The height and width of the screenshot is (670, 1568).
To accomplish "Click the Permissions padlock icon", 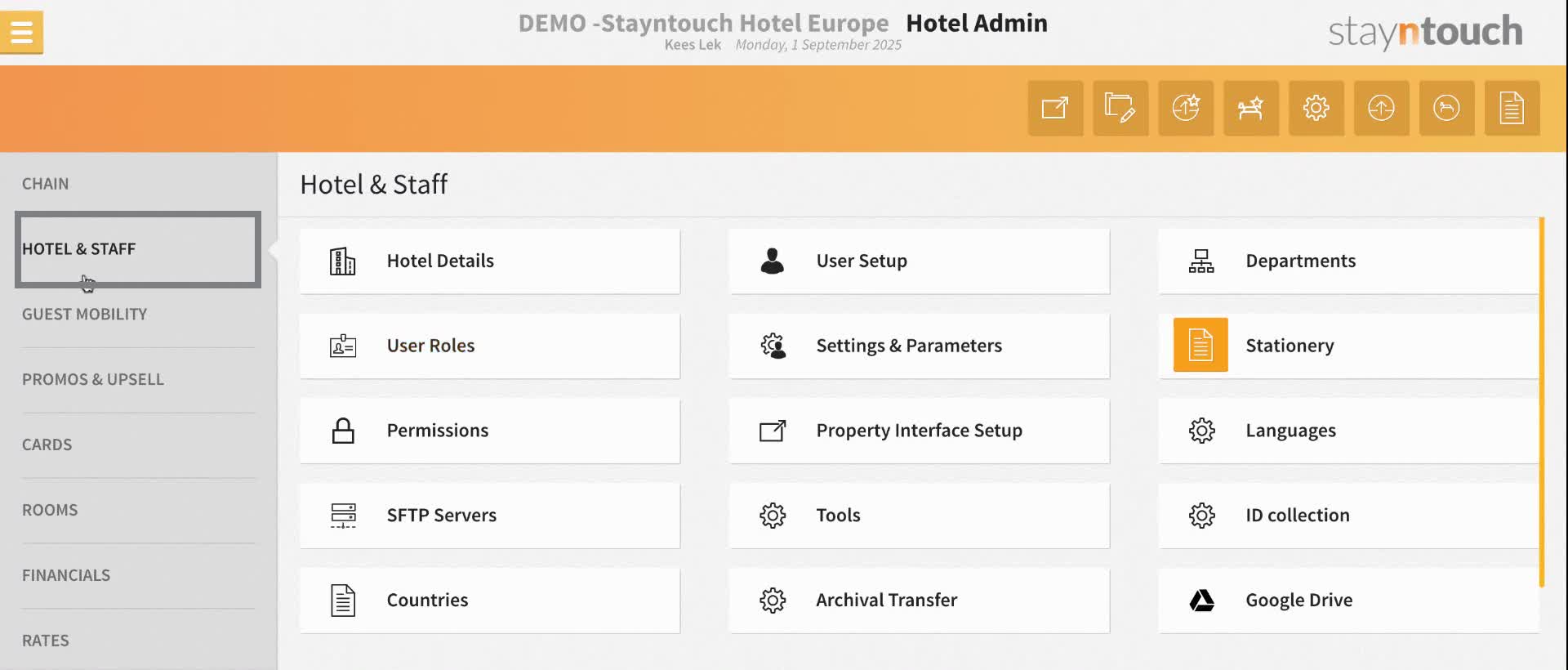I will click(343, 431).
